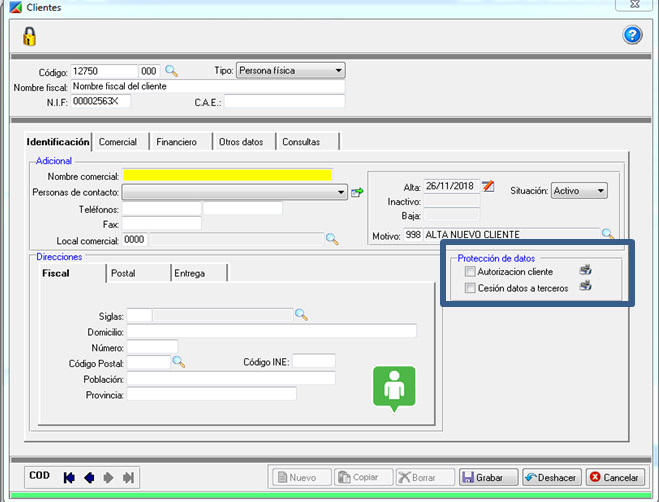The image size is (659, 502).
Task: Click the Código suffix field 000
Action: [x=150, y=71]
